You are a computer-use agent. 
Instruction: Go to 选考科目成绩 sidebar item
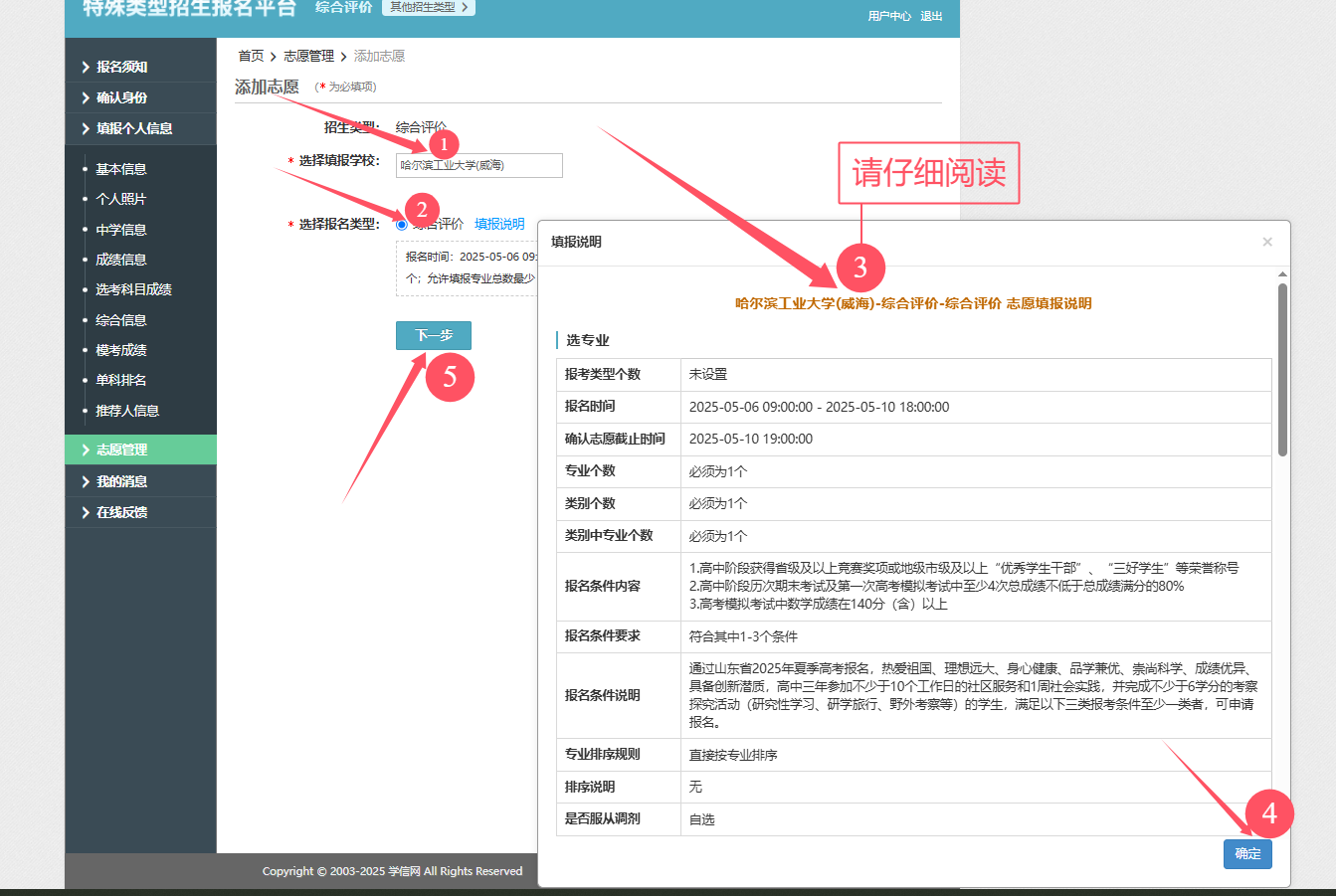[133, 289]
